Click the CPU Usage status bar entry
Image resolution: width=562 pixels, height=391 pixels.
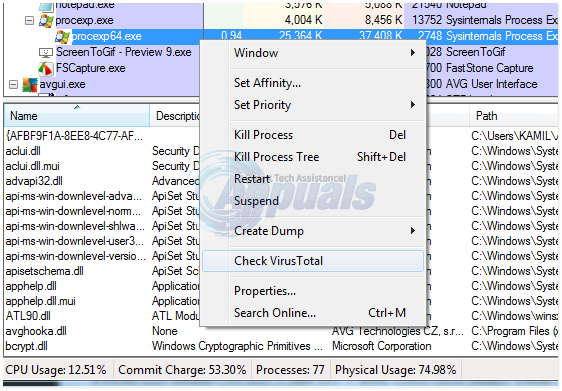click(56, 370)
